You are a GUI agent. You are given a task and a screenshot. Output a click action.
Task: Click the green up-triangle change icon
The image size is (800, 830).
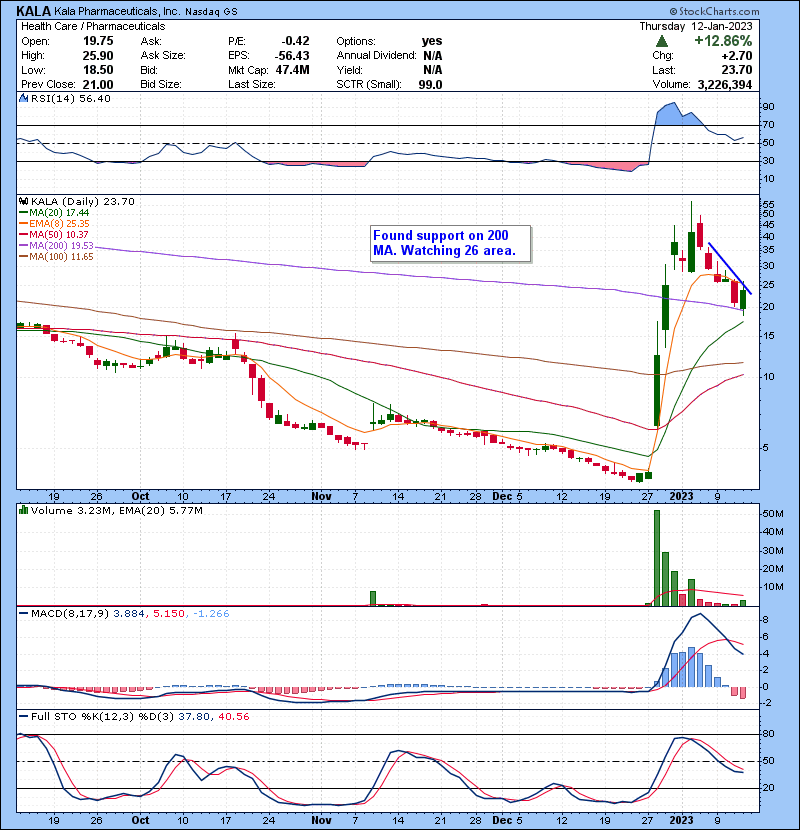pos(661,41)
